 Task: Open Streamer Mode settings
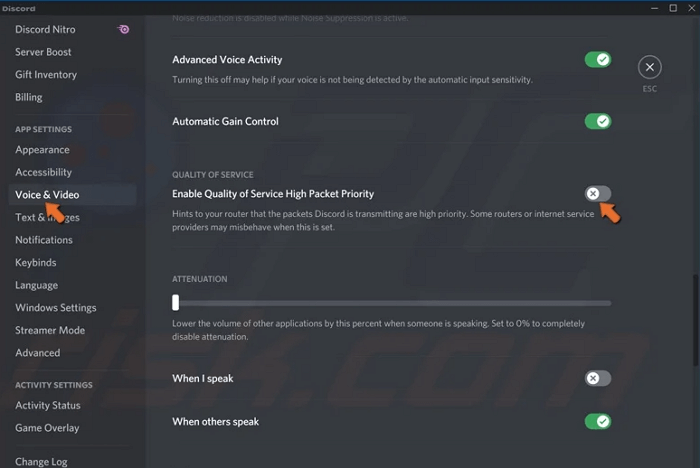50,330
